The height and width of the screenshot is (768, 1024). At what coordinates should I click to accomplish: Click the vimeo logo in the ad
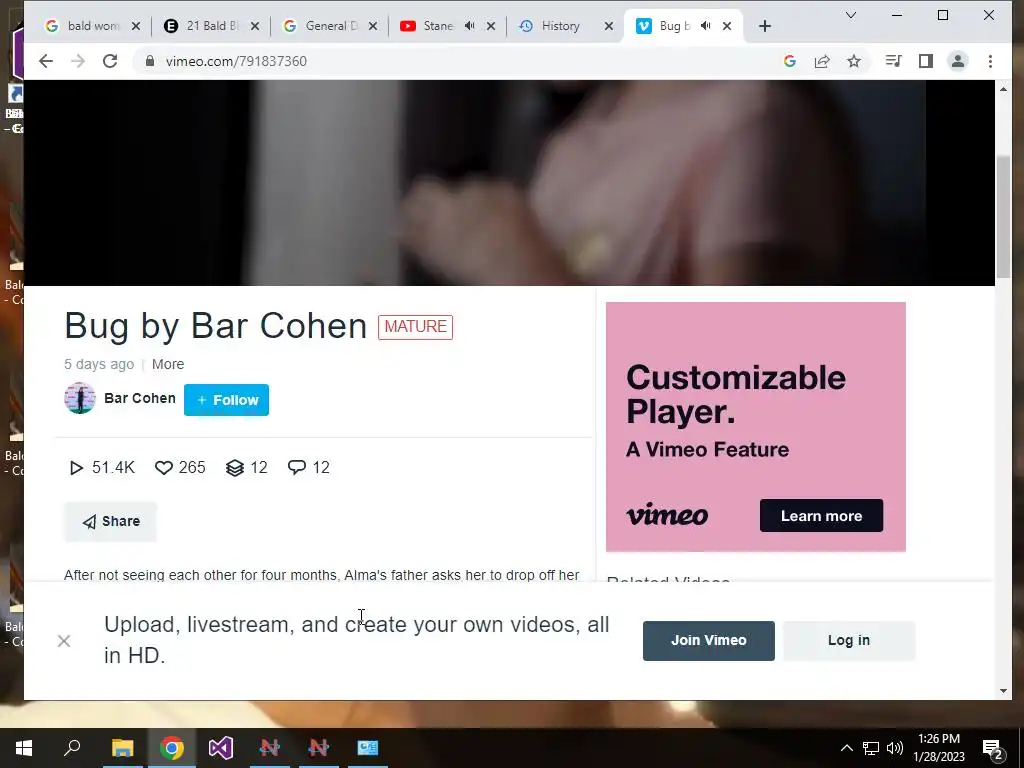(x=667, y=515)
